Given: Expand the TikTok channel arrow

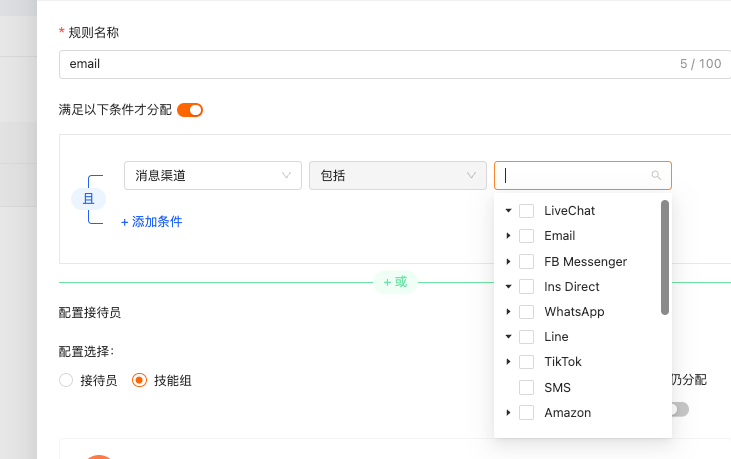Looking at the screenshot, I should (508, 362).
